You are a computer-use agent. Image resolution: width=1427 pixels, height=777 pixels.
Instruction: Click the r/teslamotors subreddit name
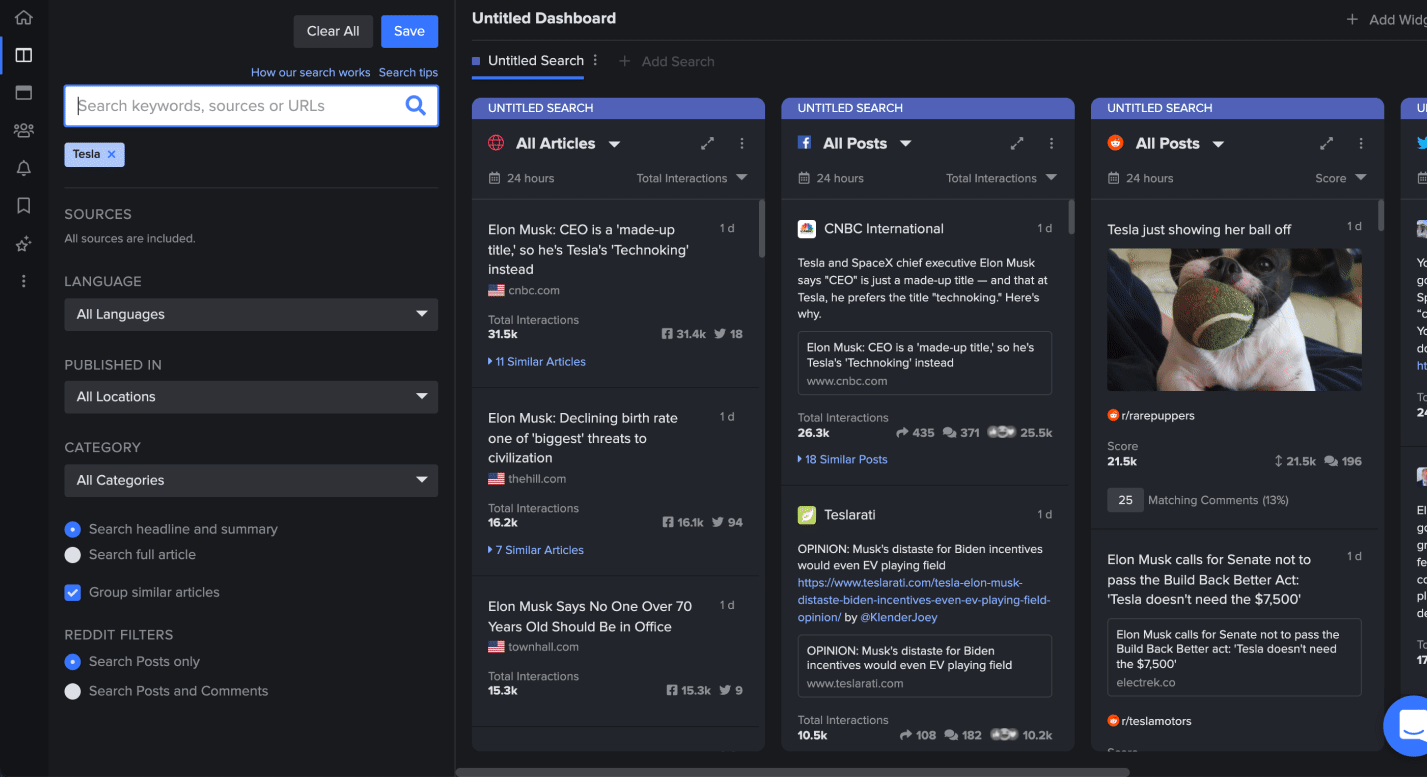[1157, 721]
